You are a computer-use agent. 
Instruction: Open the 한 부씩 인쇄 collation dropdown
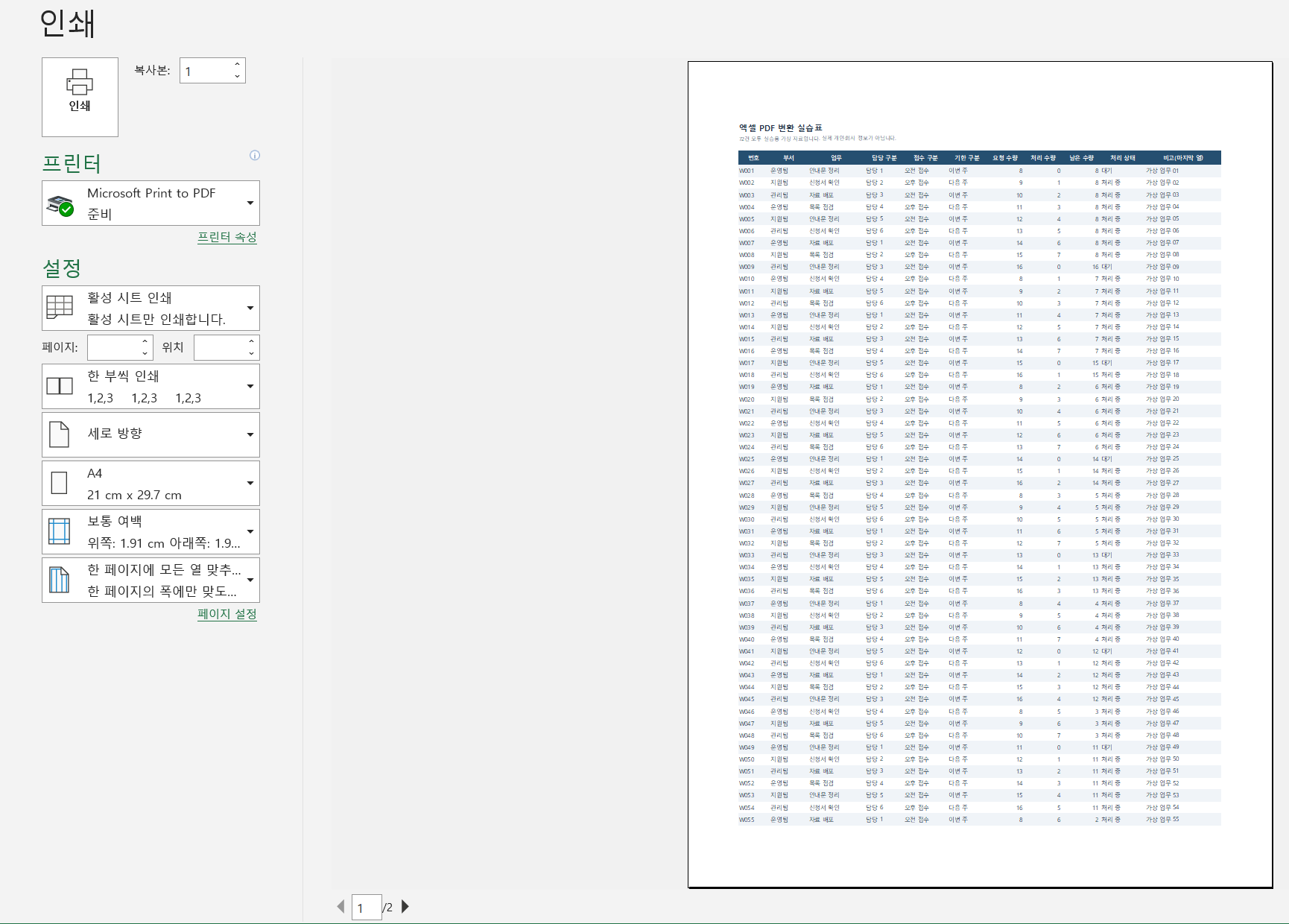coord(151,386)
